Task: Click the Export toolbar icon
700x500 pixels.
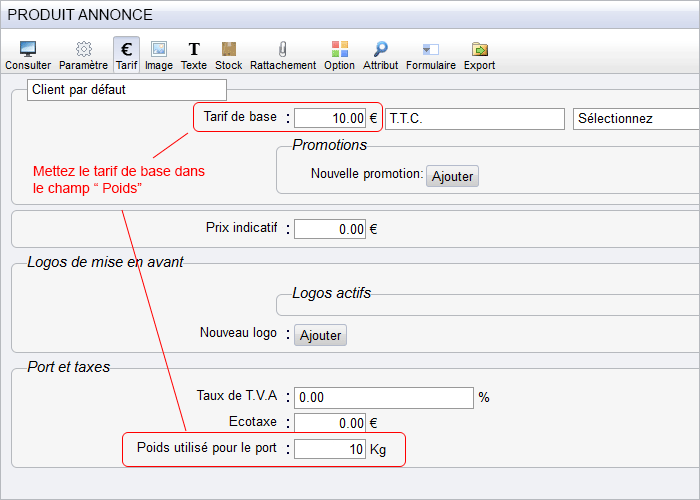Action: (479, 49)
